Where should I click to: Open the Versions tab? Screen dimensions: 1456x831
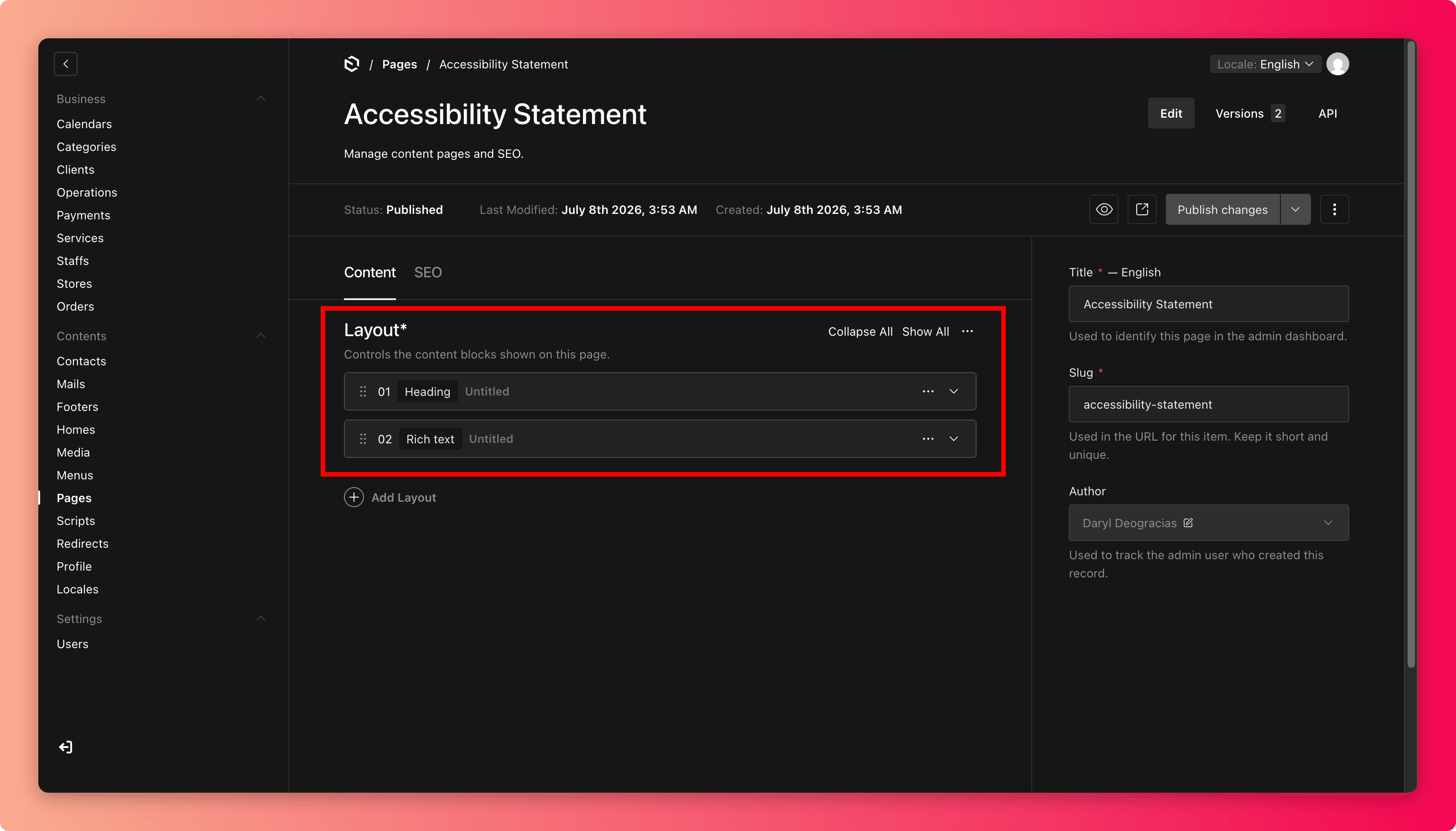(1250, 114)
